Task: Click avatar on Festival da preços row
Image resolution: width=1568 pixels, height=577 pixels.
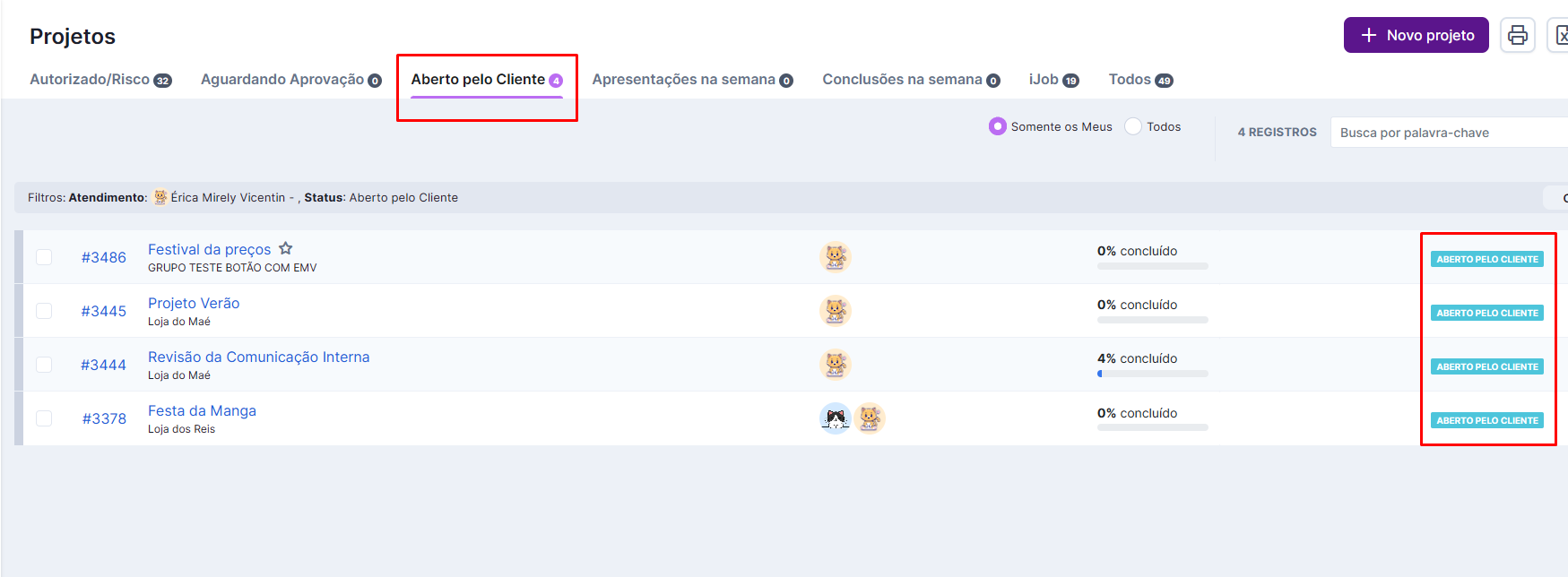Action: 835,257
